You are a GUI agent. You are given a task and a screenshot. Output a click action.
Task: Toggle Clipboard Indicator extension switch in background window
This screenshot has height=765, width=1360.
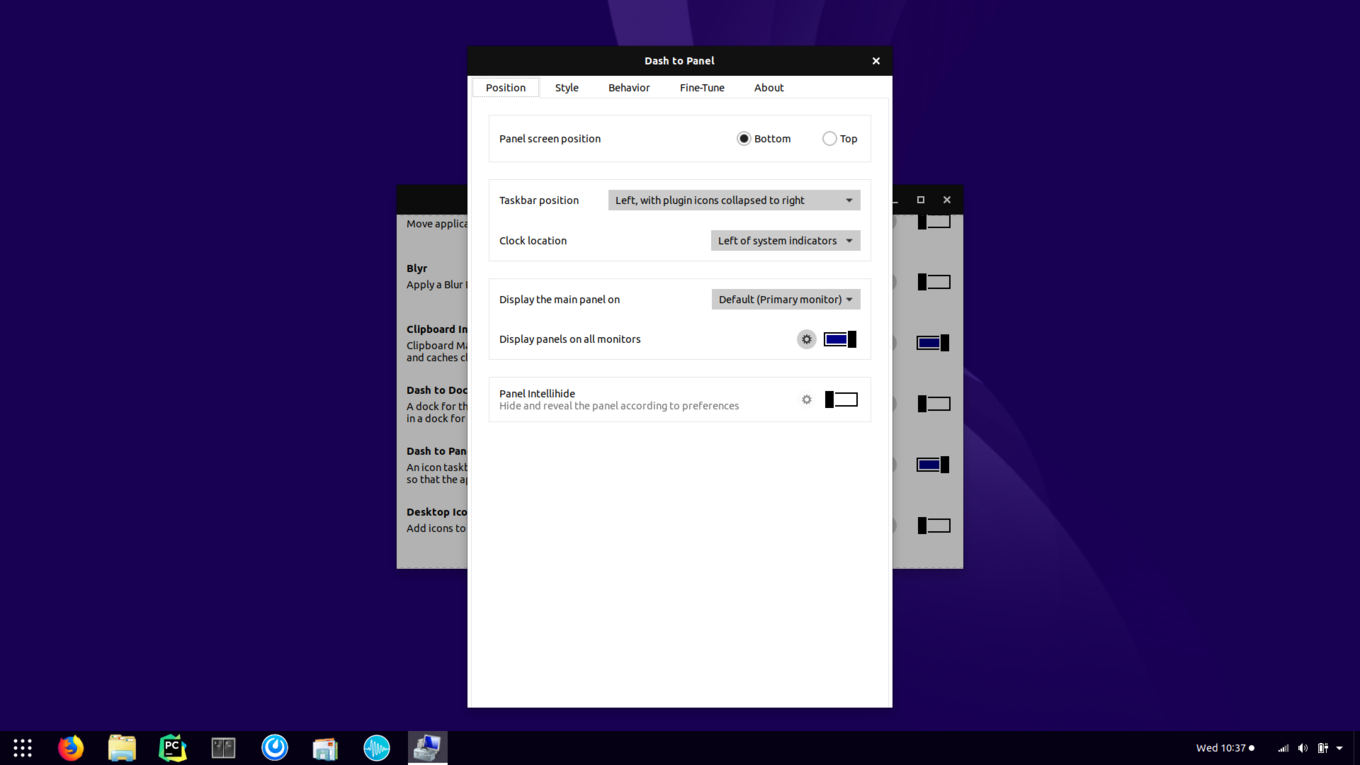pyautogui.click(x=934, y=343)
